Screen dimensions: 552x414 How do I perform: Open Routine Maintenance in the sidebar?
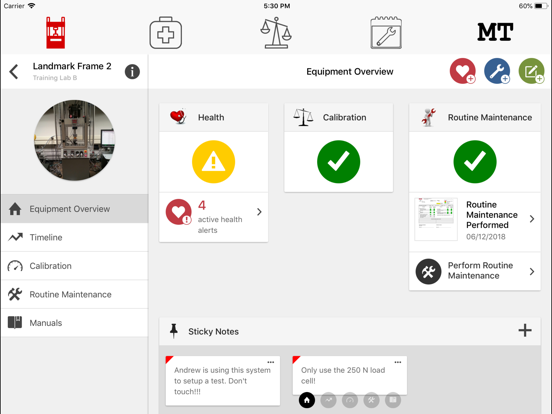pos(75,294)
